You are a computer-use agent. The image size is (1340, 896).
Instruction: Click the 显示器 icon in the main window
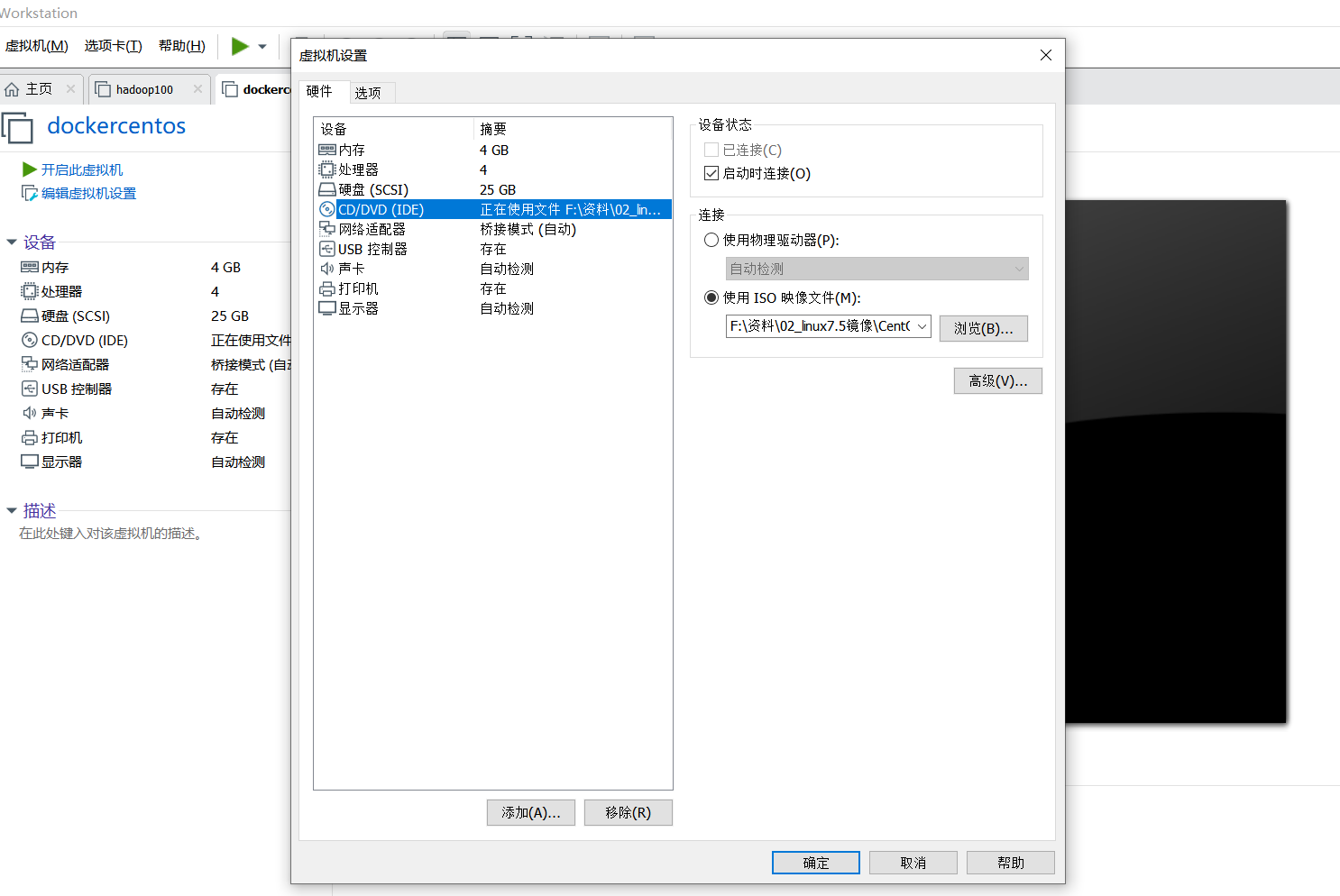tap(30, 462)
